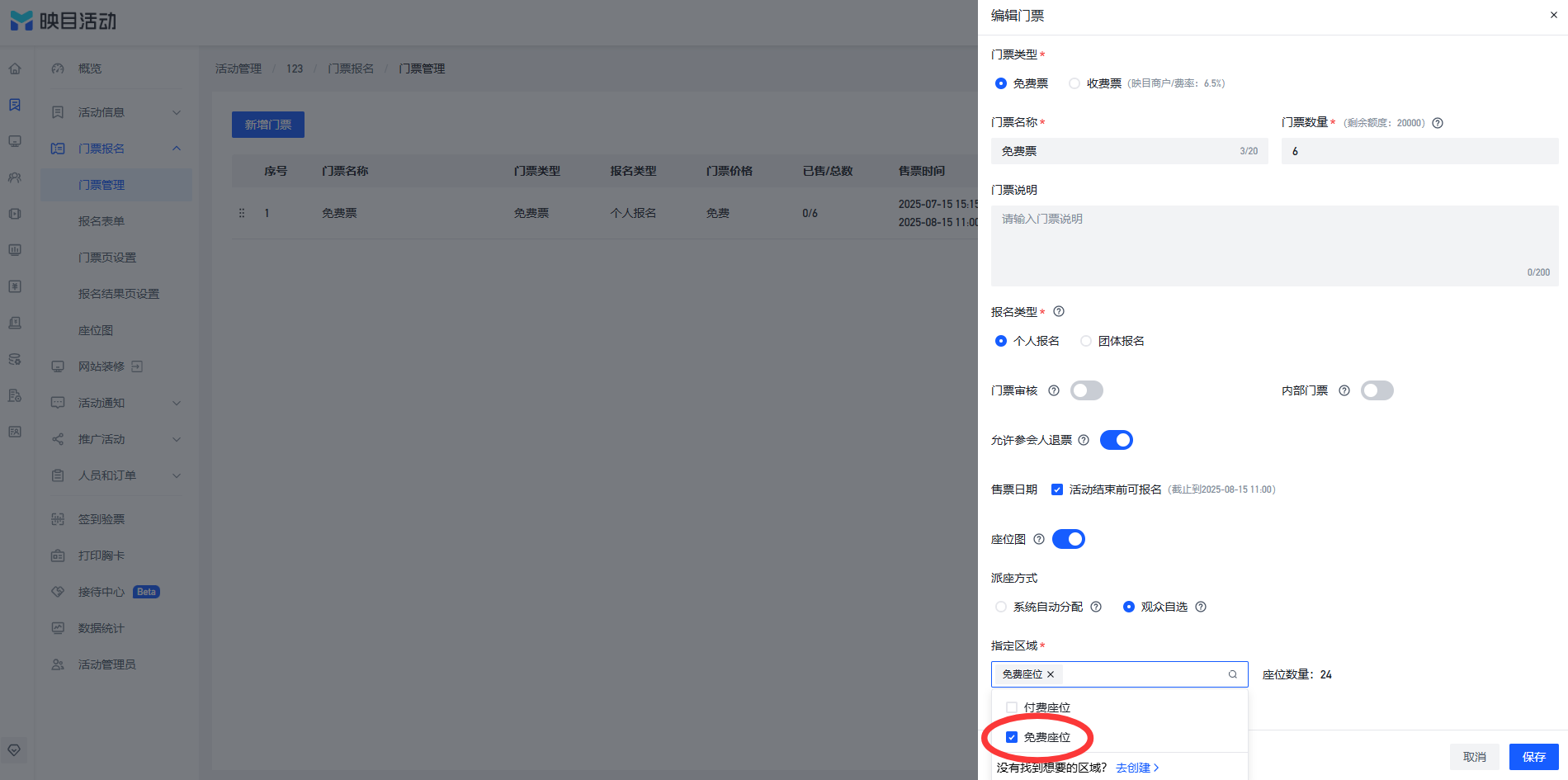Select the 收费票 radio button
Image resolution: width=1568 pixels, height=780 pixels.
tap(1074, 83)
